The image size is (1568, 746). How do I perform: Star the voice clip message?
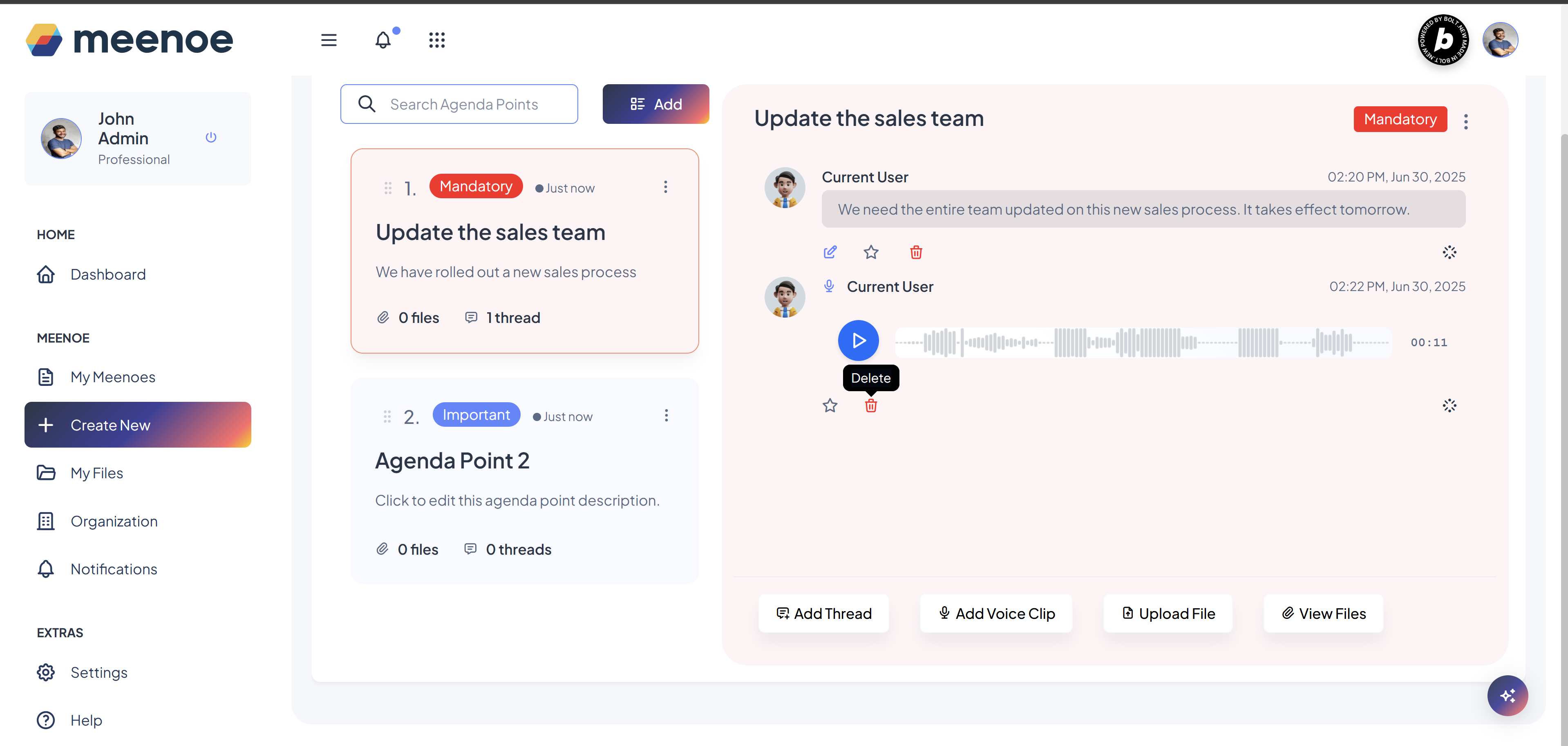(x=830, y=405)
